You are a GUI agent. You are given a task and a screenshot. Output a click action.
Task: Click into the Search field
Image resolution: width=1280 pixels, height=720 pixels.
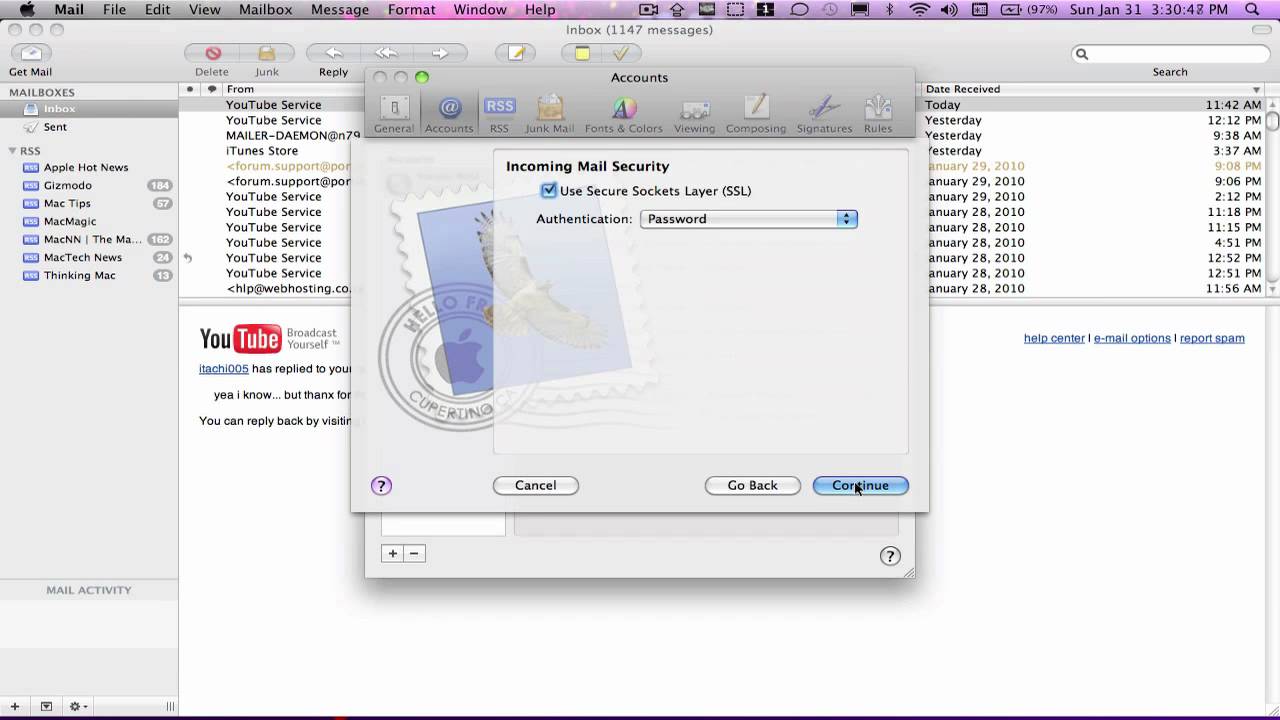pyautogui.click(x=1170, y=54)
